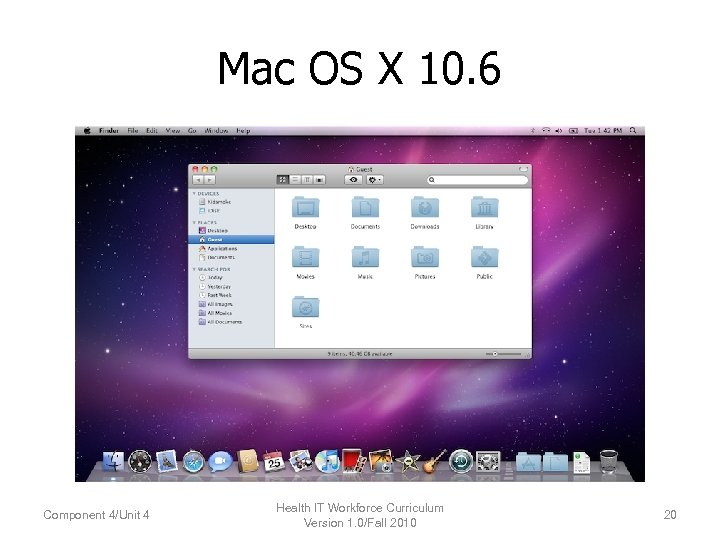This screenshot has height=540, width=720.
Task: Click the Quick Look eye button
Action: click(354, 180)
